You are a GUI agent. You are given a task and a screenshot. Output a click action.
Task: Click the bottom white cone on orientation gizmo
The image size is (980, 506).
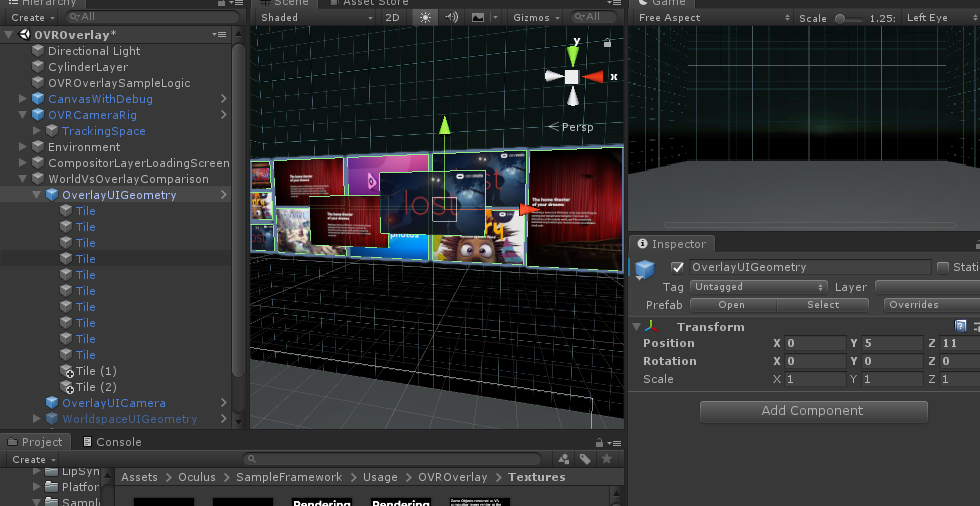(572, 97)
